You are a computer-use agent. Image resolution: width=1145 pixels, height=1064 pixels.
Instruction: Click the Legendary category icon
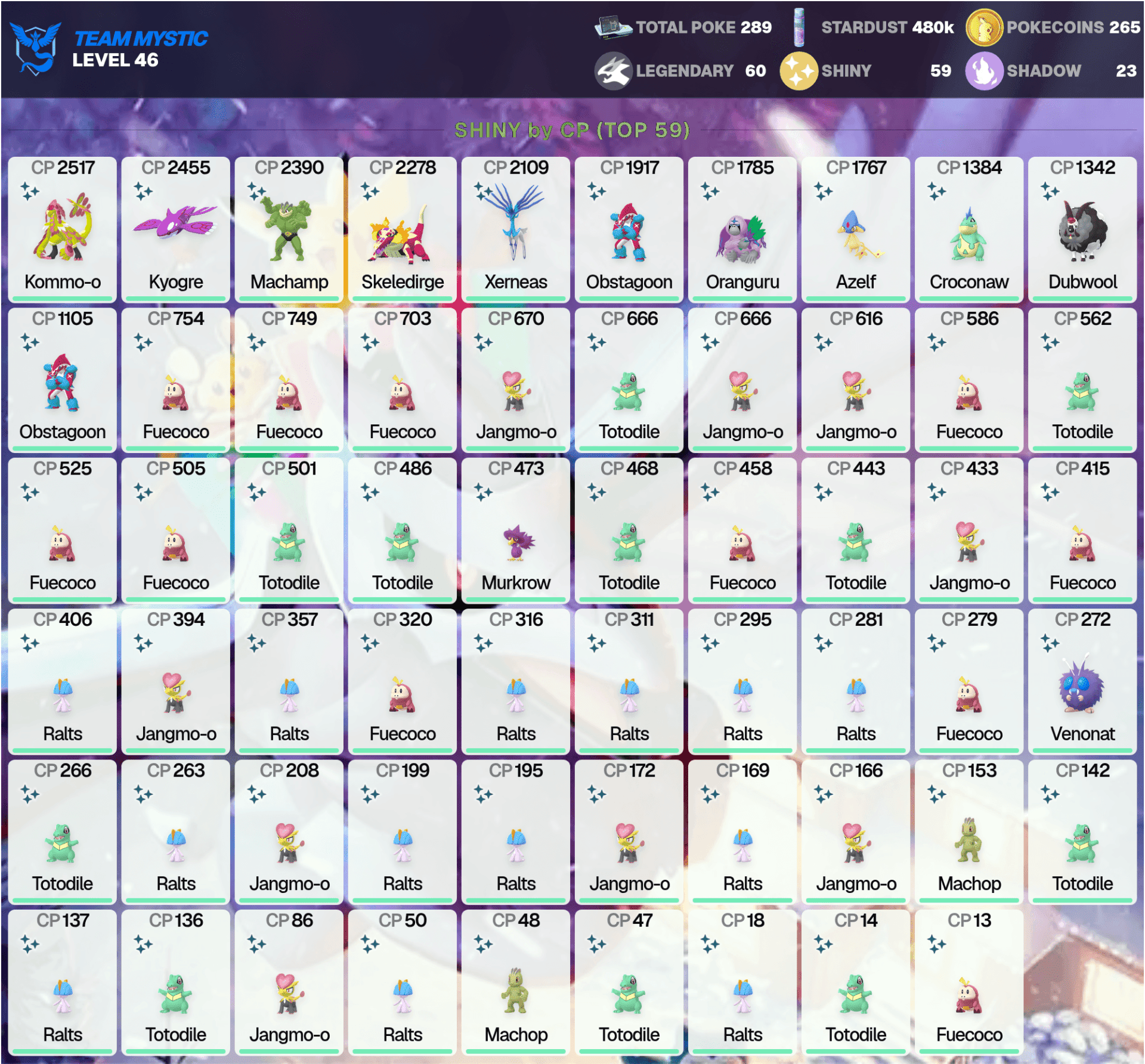[613, 71]
